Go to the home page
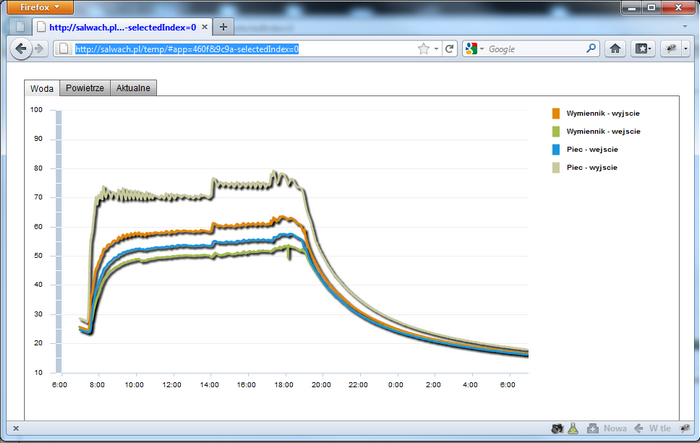 click(615, 49)
